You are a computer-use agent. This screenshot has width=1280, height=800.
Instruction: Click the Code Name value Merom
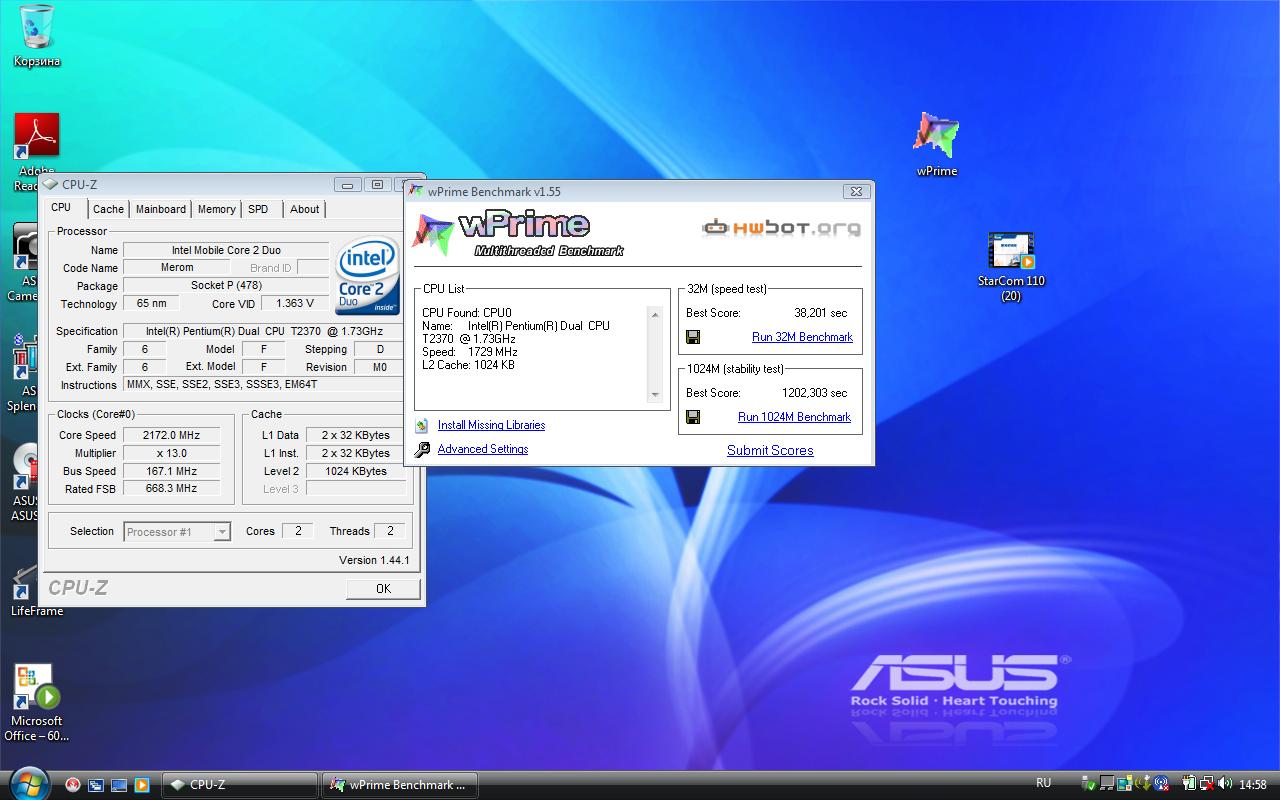point(177,268)
